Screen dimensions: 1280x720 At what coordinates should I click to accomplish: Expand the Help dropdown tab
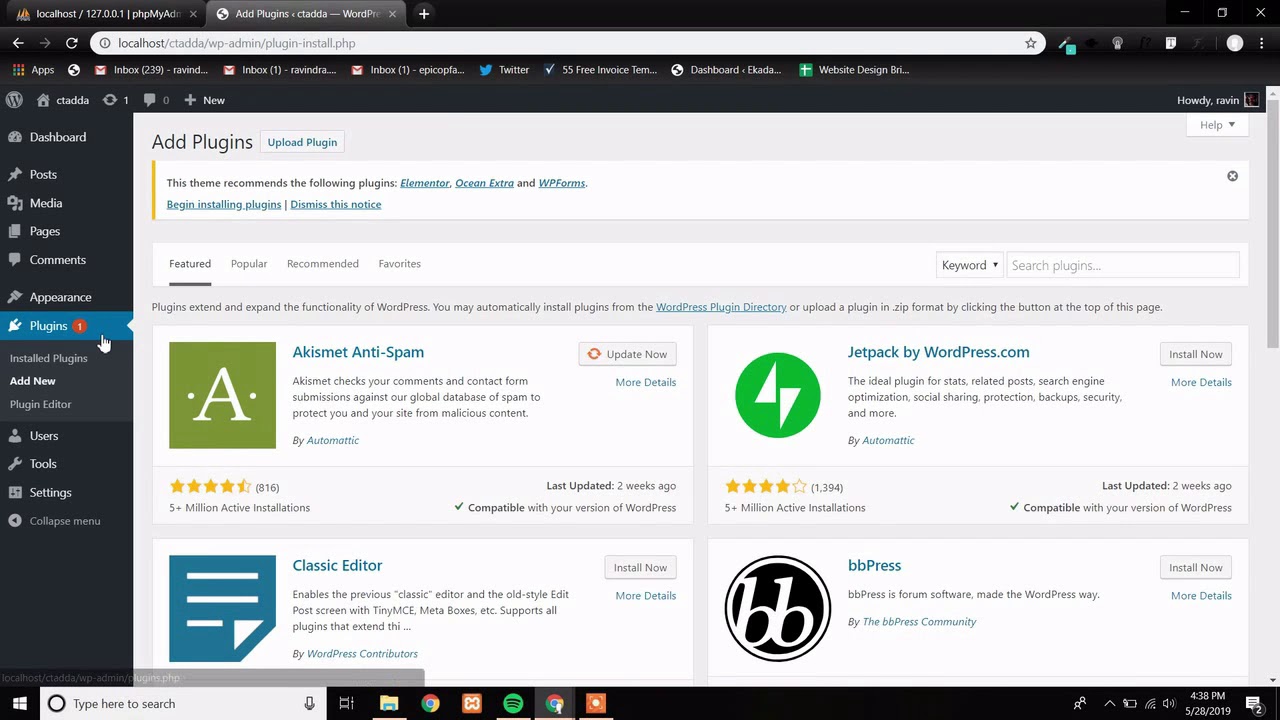(1218, 125)
